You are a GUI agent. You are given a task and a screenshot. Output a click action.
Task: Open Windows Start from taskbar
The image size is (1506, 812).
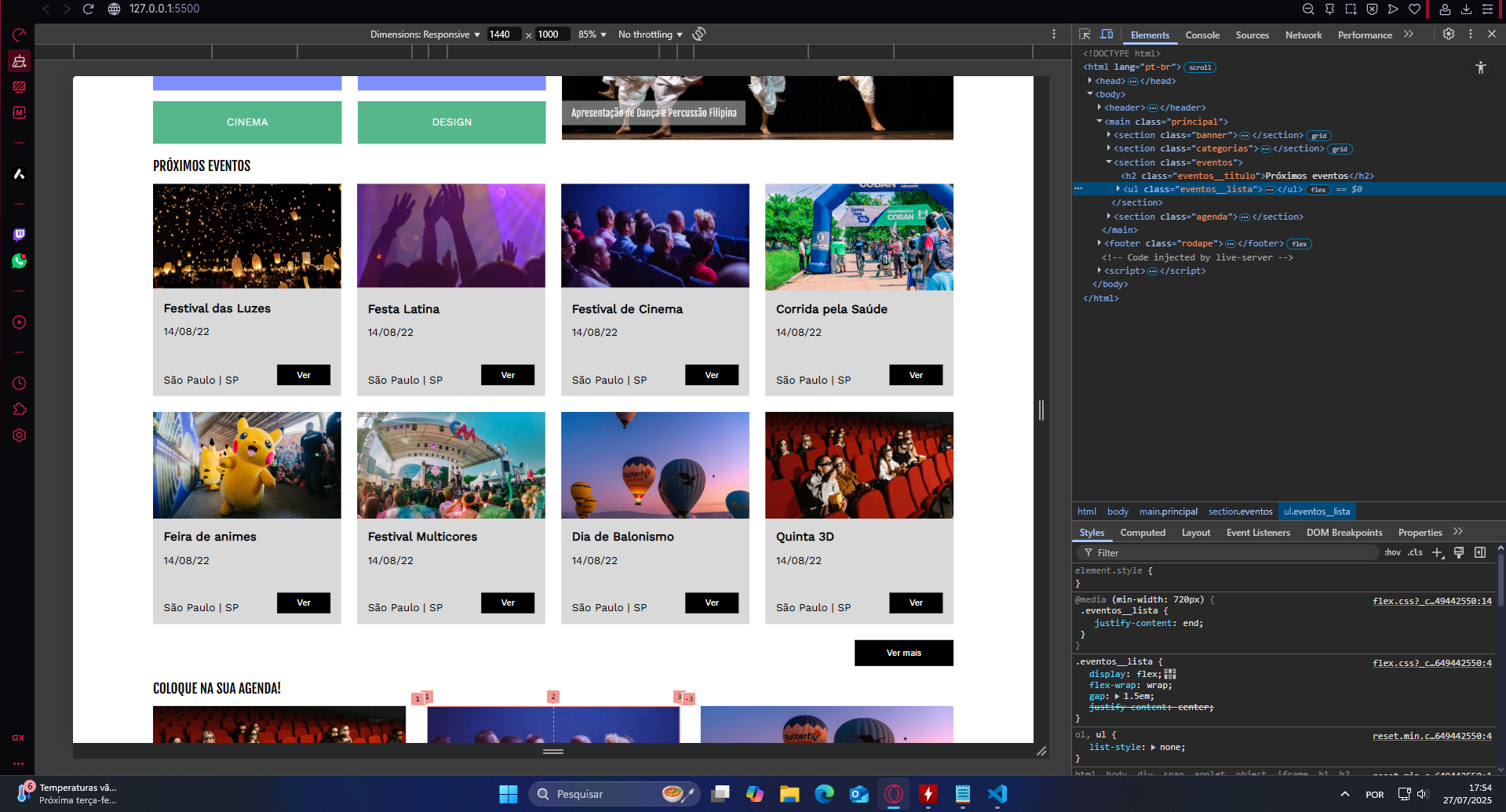coord(509,794)
